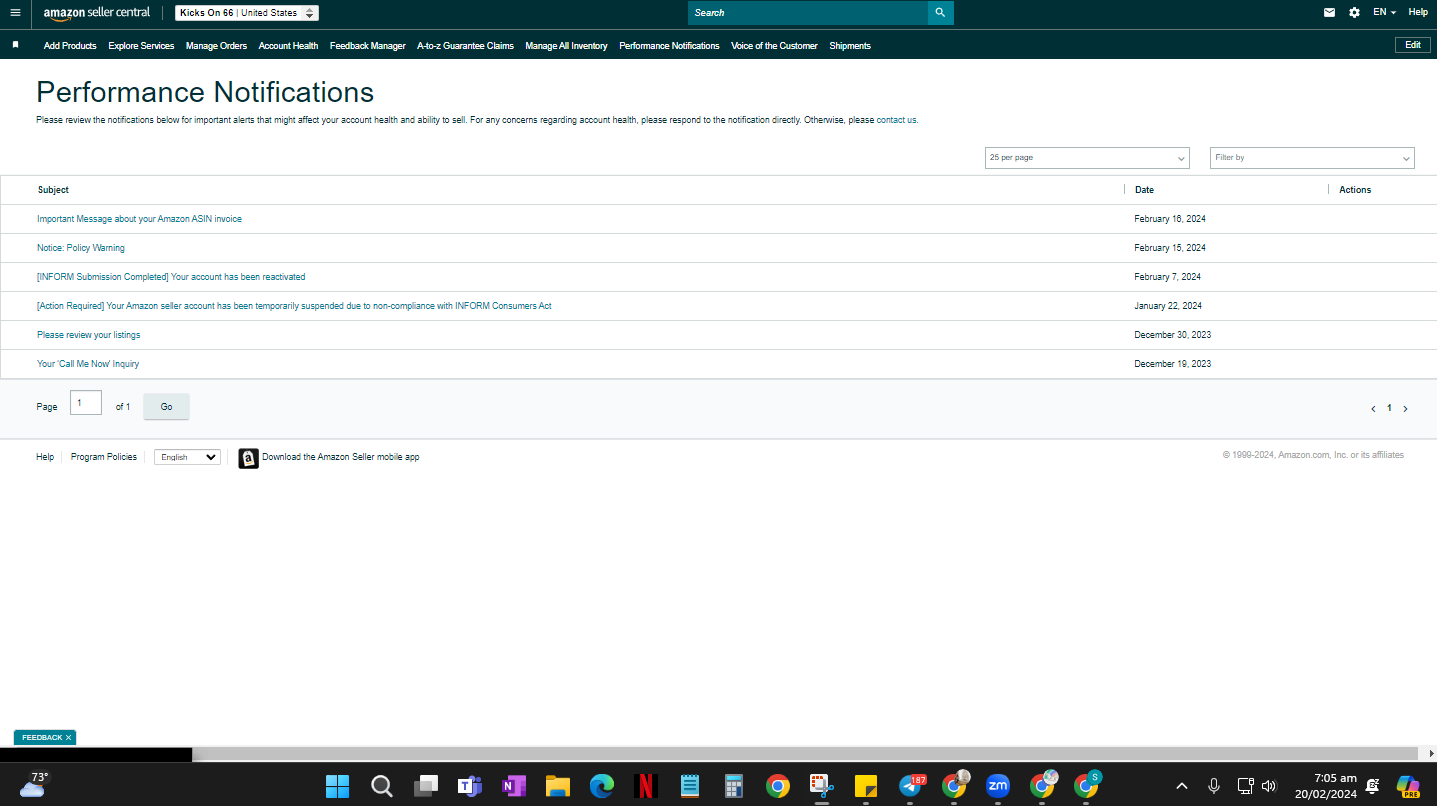The image size is (1437, 806).
Task: Open the Action Required account suspended notification
Action: pyautogui.click(x=294, y=306)
